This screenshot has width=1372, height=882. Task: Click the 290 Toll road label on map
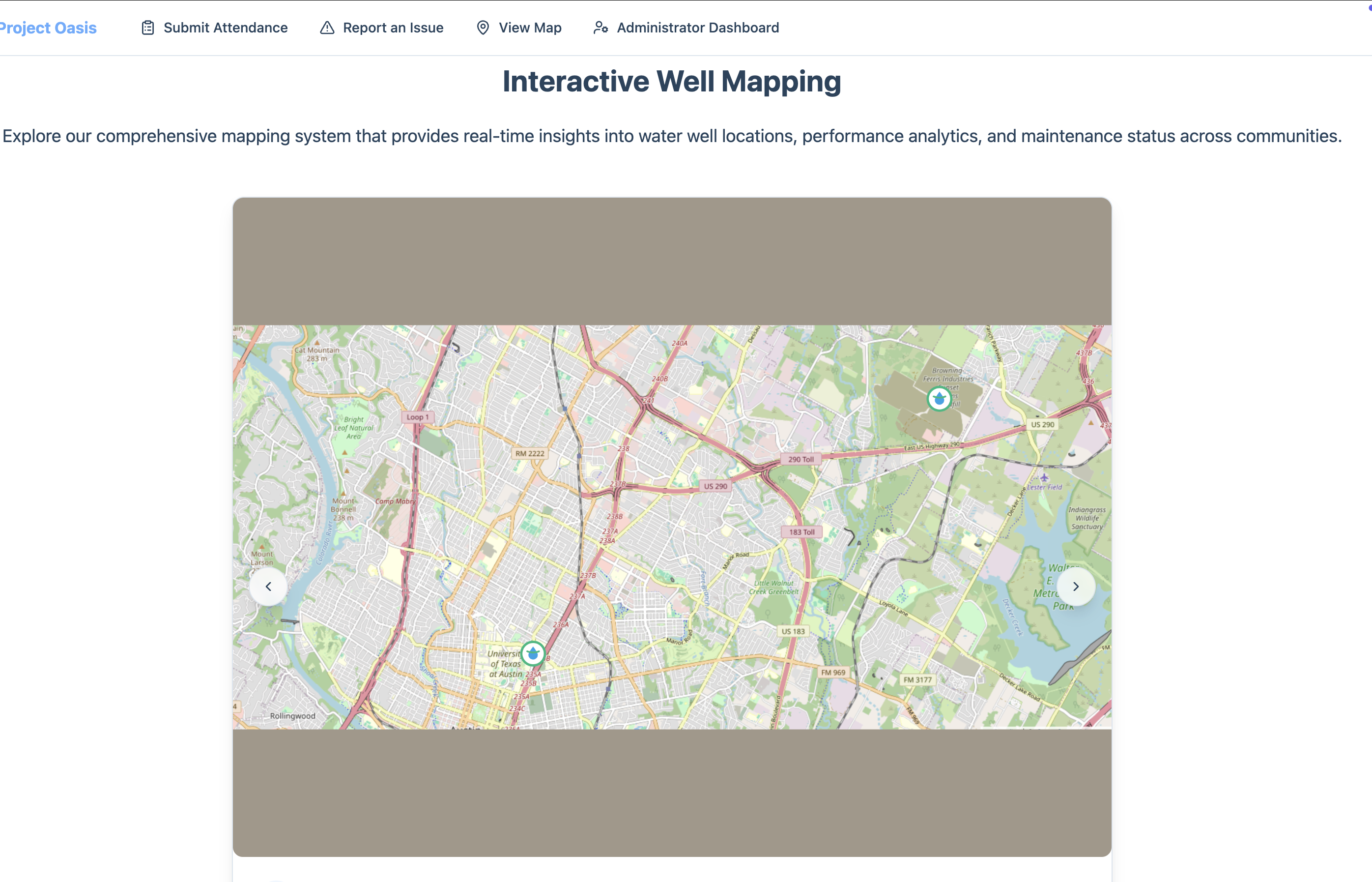[x=800, y=459]
